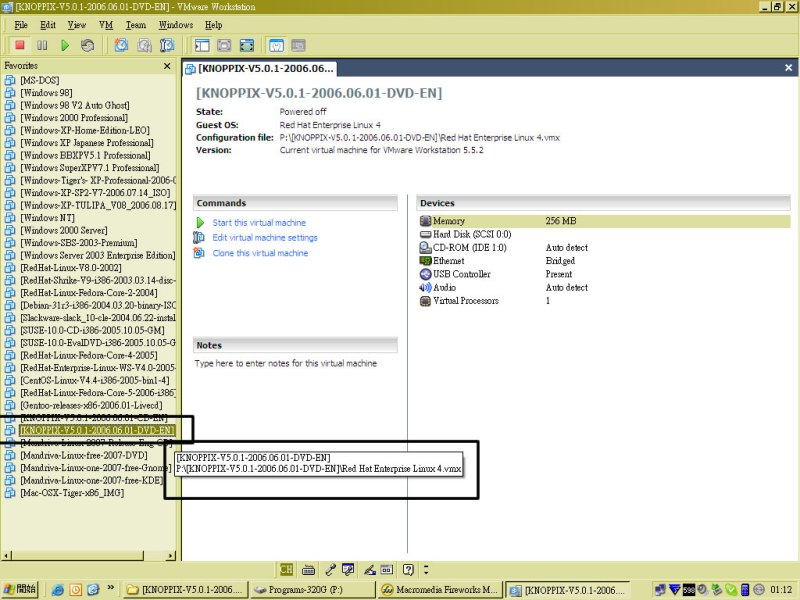Image resolution: width=800 pixels, height=600 pixels.
Task: Click the Favorites horizontal scrollbar left arrow
Action: [7, 555]
